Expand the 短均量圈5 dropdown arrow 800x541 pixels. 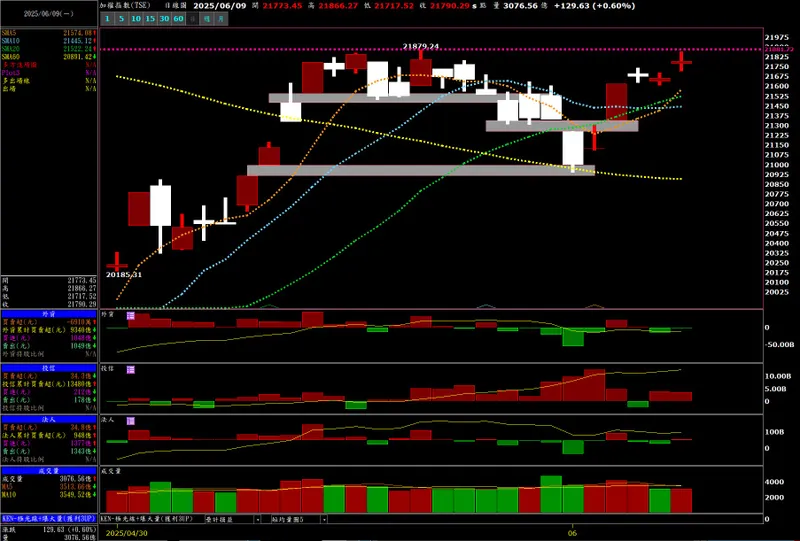(x=324, y=519)
